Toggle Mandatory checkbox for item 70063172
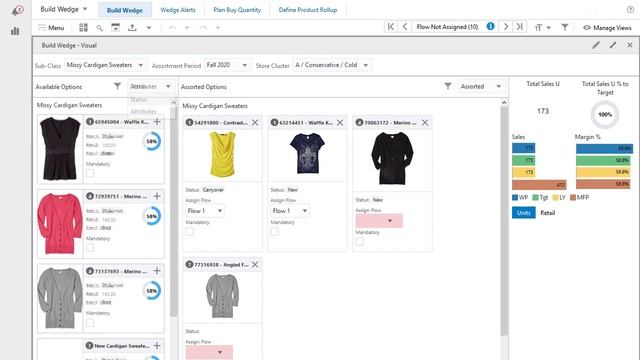The height and width of the screenshot is (360, 640). click(x=360, y=241)
